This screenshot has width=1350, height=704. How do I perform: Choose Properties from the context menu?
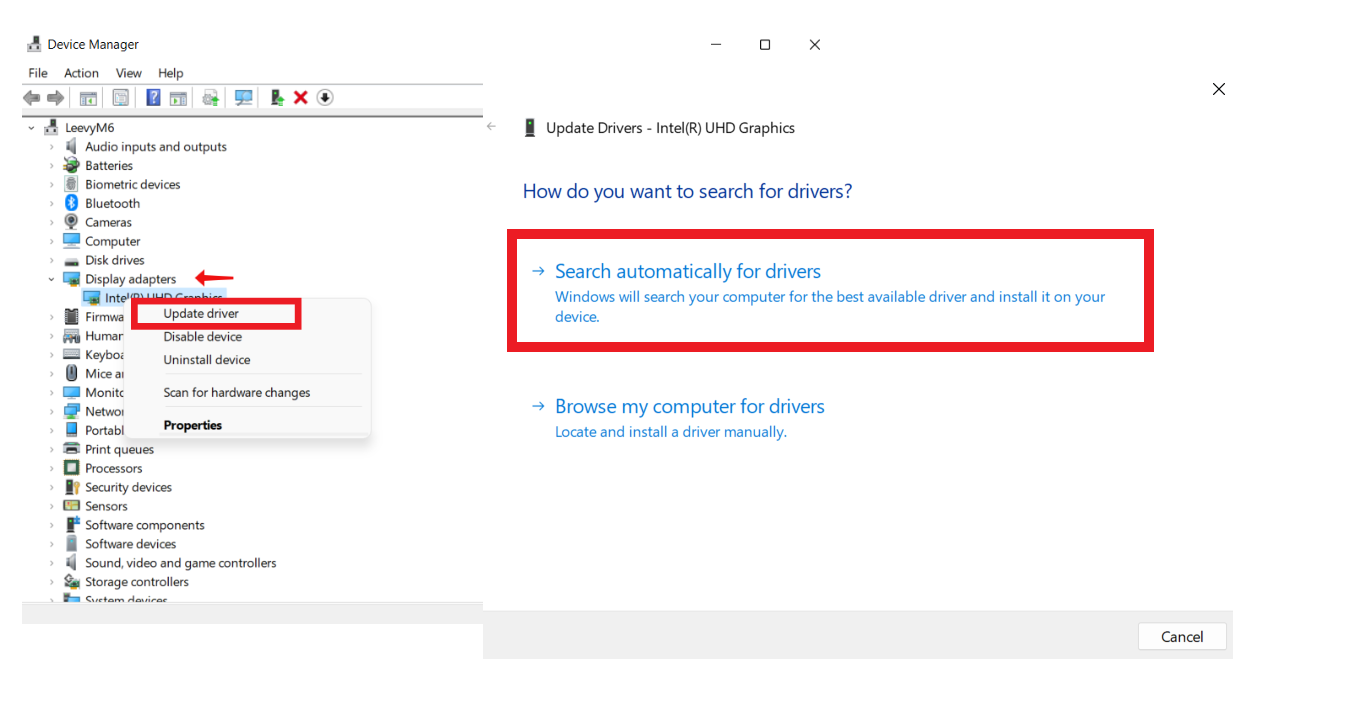tap(193, 425)
